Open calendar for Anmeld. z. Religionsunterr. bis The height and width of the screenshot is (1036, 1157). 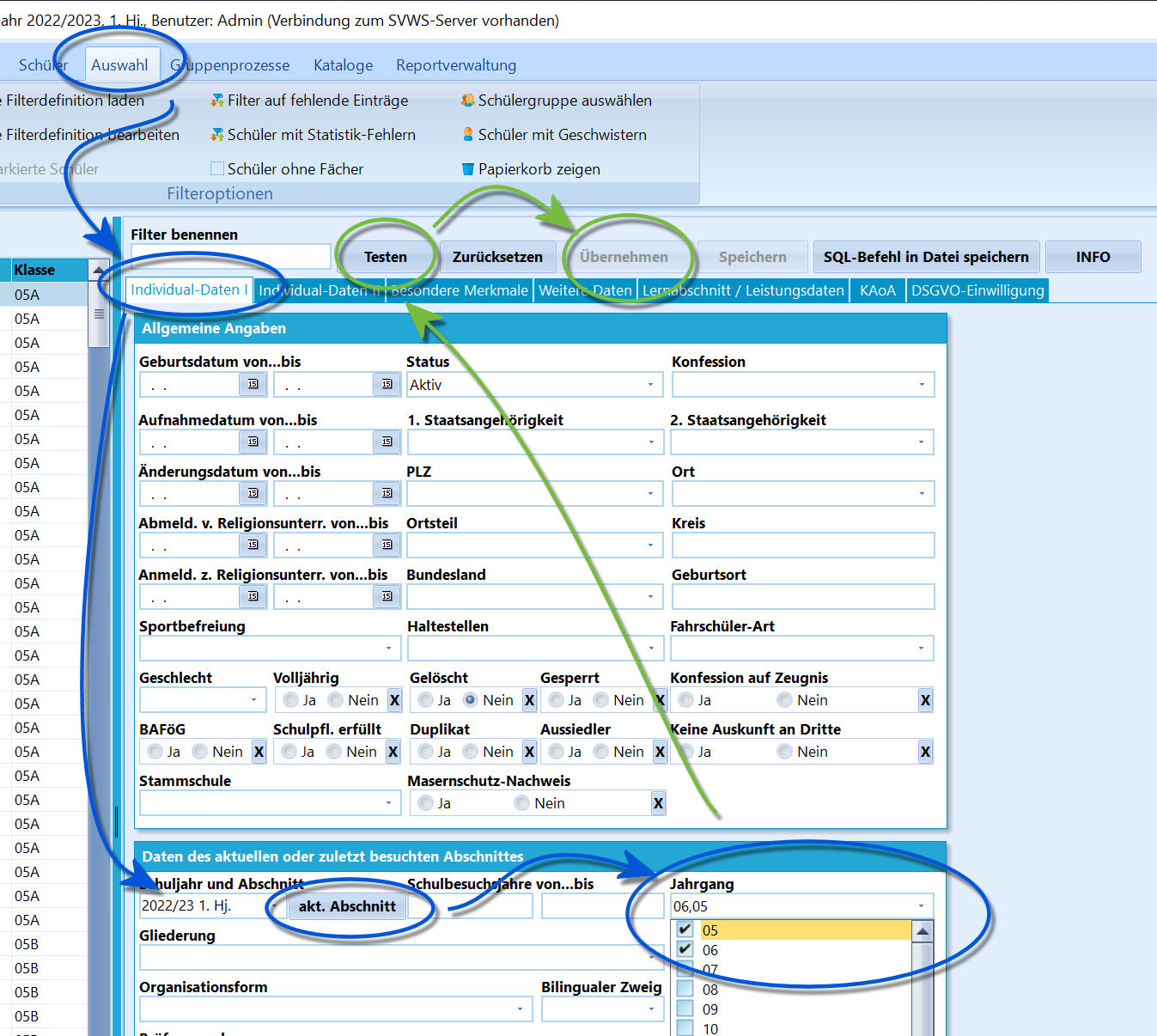point(387,596)
